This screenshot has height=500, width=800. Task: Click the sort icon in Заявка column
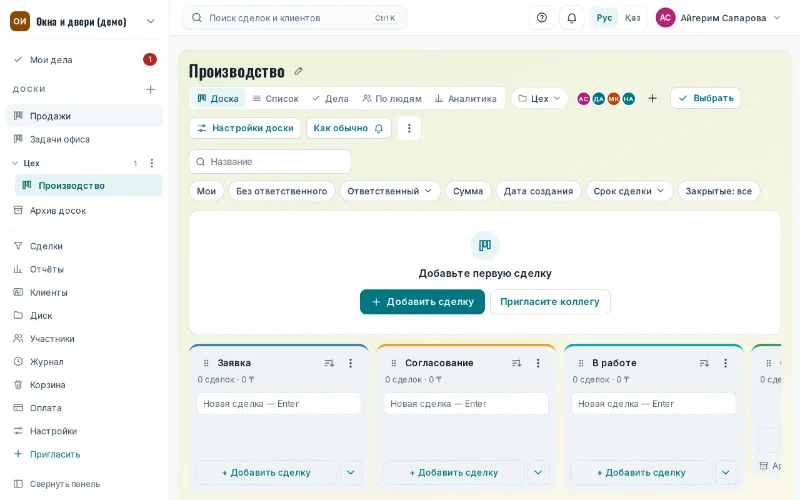(x=329, y=363)
